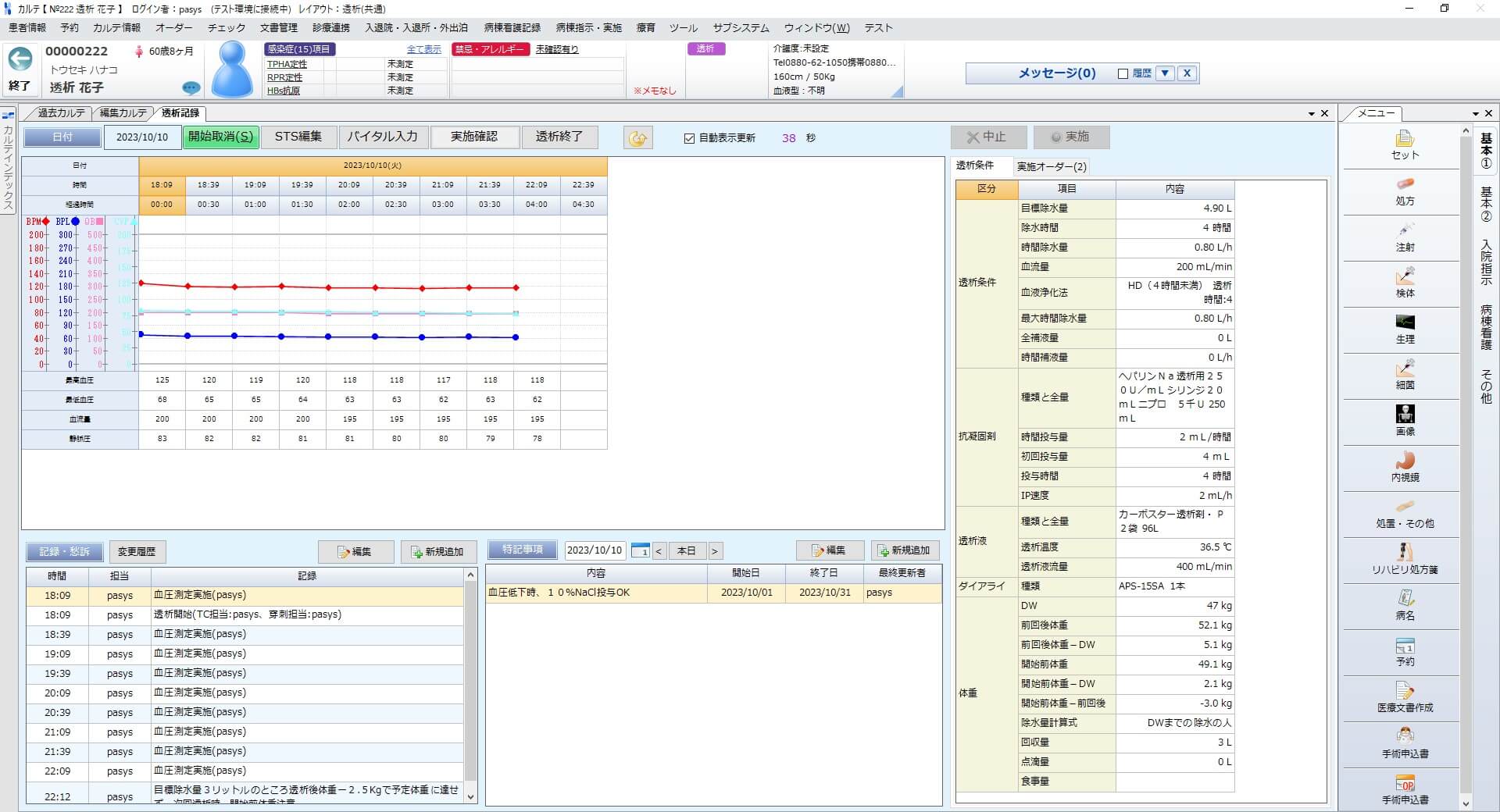
Task: Open the 処方 prescription icon in menu
Action: tap(1405, 185)
